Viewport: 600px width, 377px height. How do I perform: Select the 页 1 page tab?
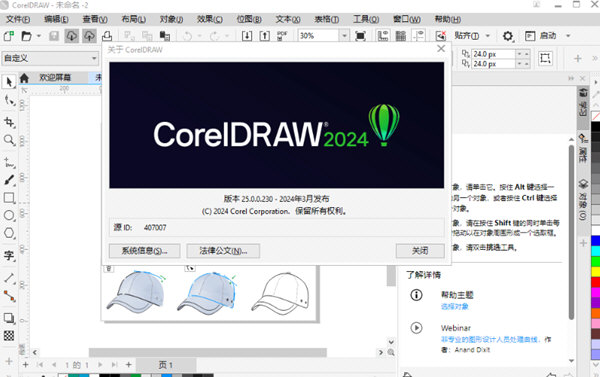pyautogui.click(x=166, y=365)
